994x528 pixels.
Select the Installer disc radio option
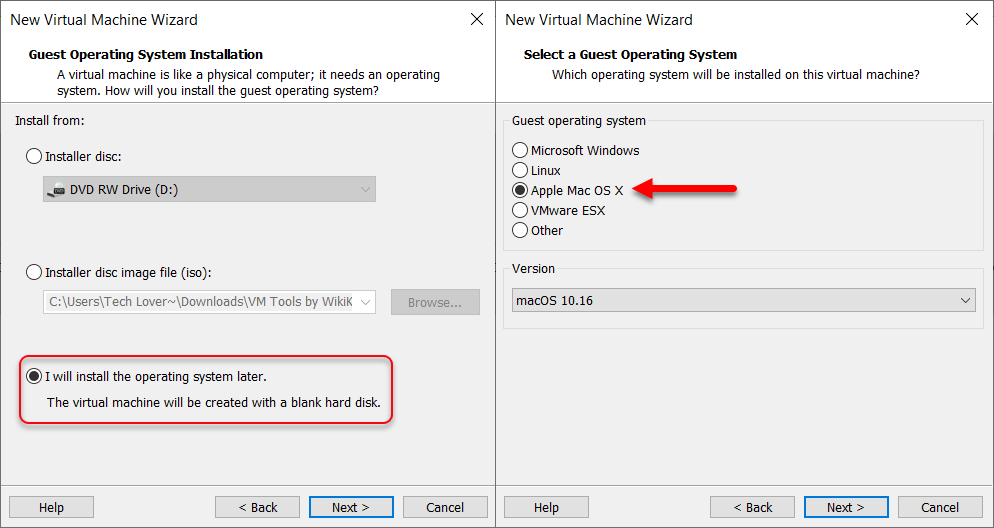tap(34, 156)
